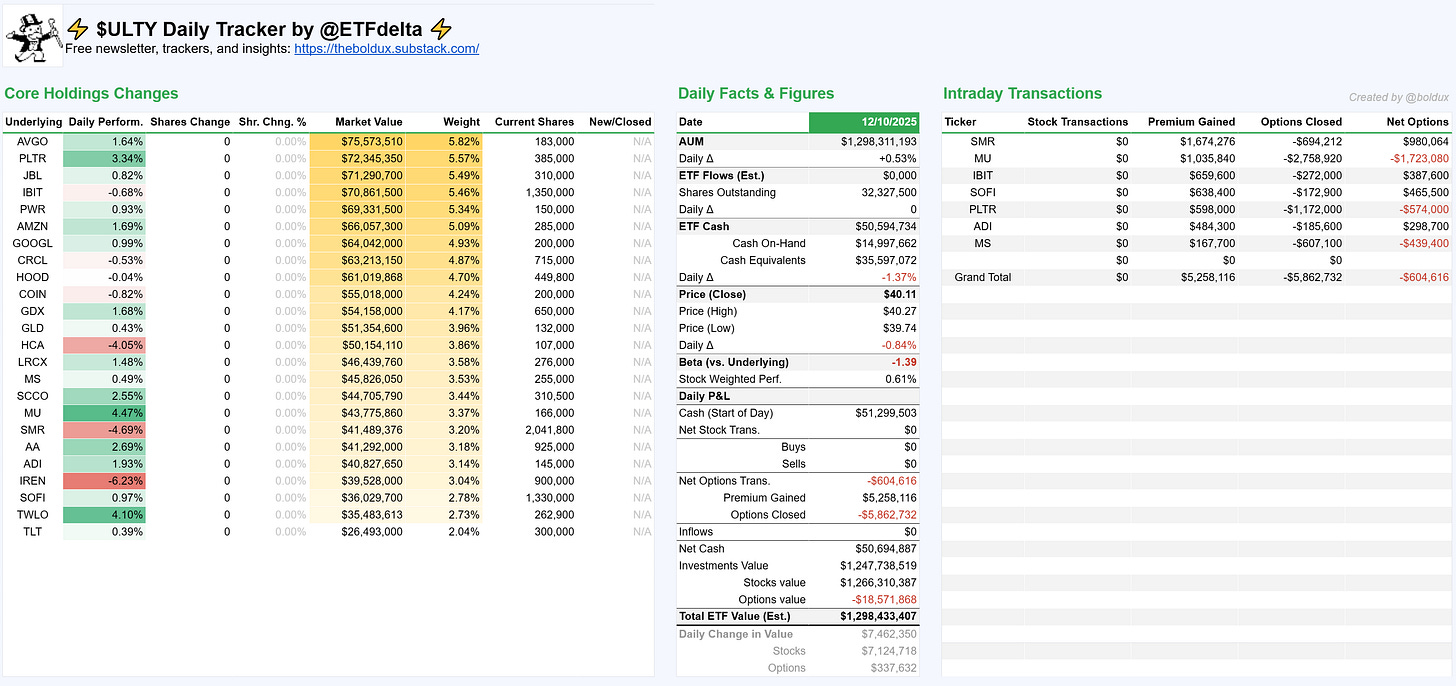The width and height of the screenshot is (1456, 686).
Task: Click the New/Closed column header
Action: pyautogui.click(x=620, y=122)
